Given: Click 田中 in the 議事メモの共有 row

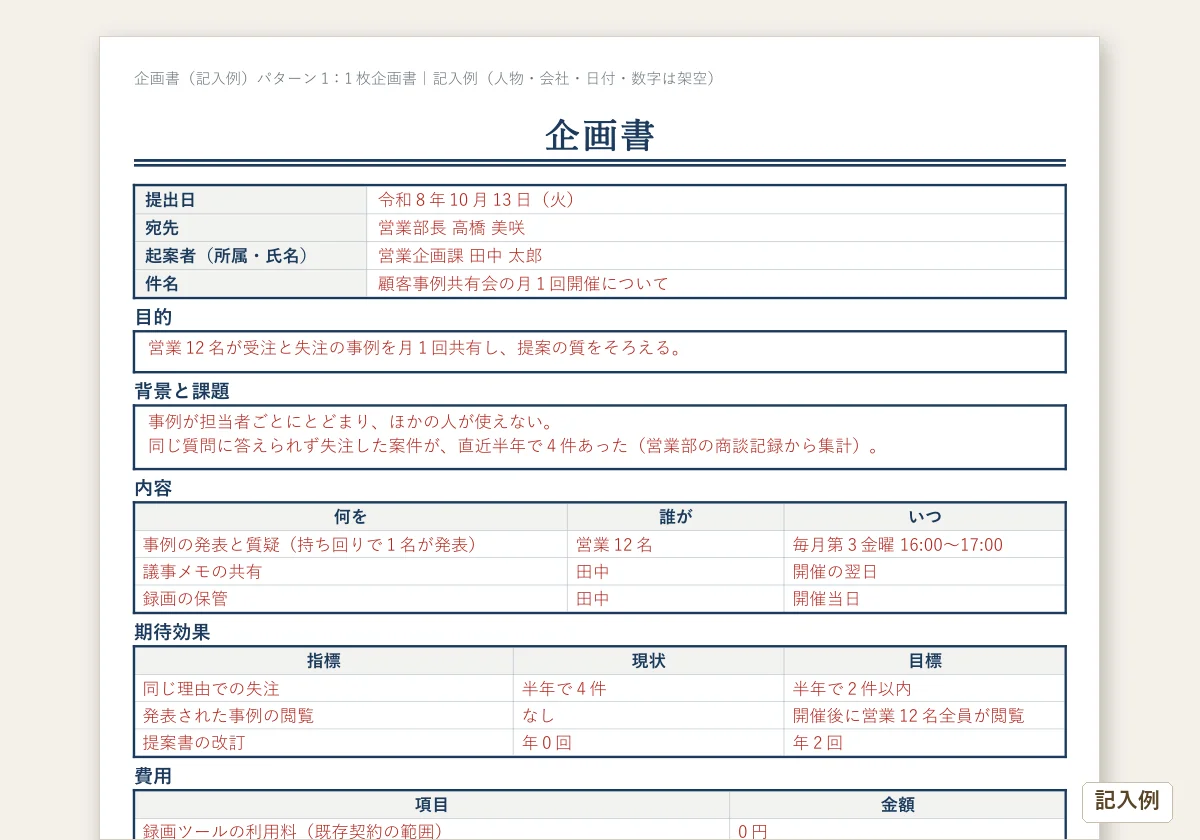Looking at the screenshot, I should click(x=676, y=572).
